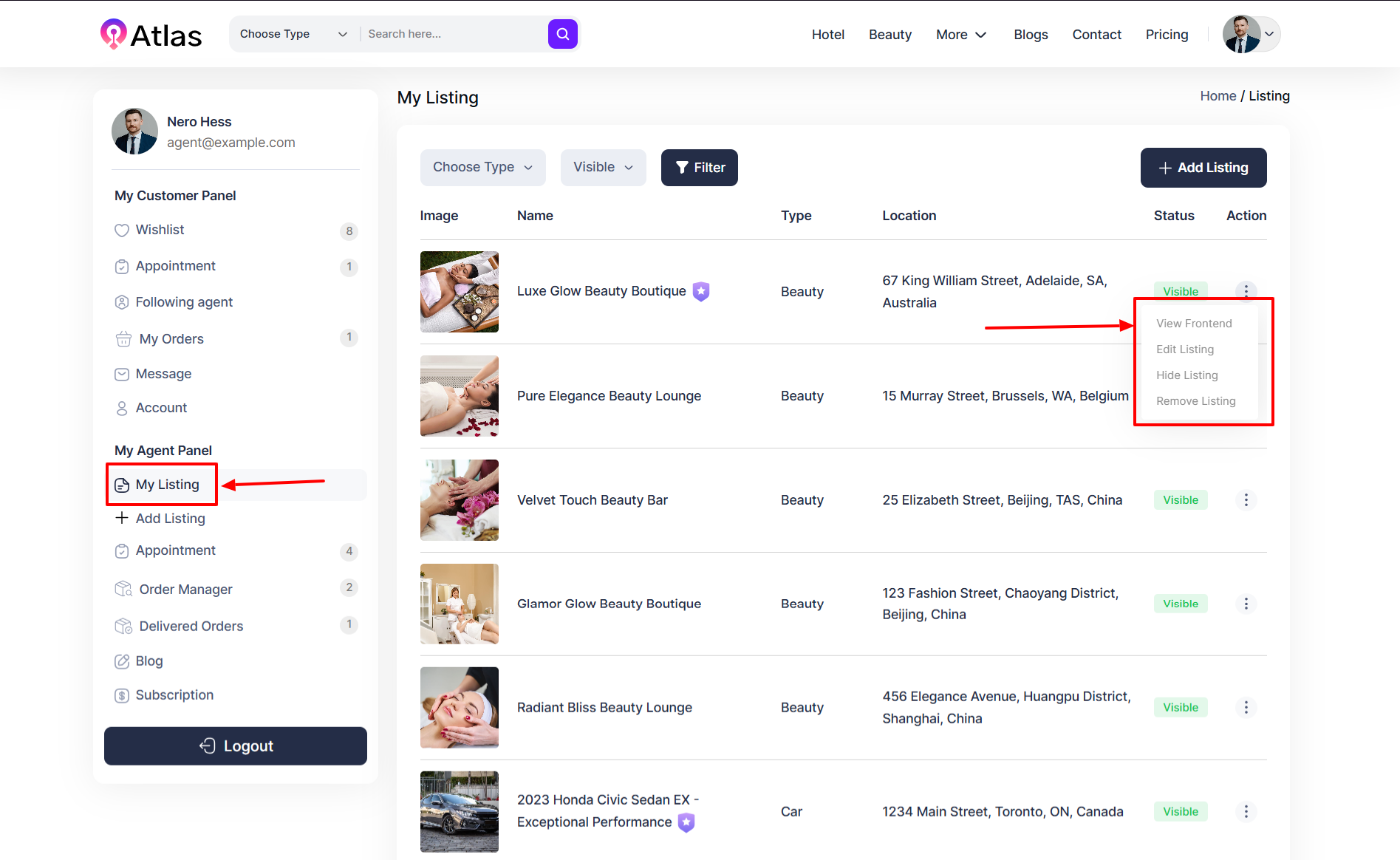Image resolution: width=1400 pixels, height=860 pixels.
Task: Select Hide Listing in the action menu
Action: coord(1186,375)
